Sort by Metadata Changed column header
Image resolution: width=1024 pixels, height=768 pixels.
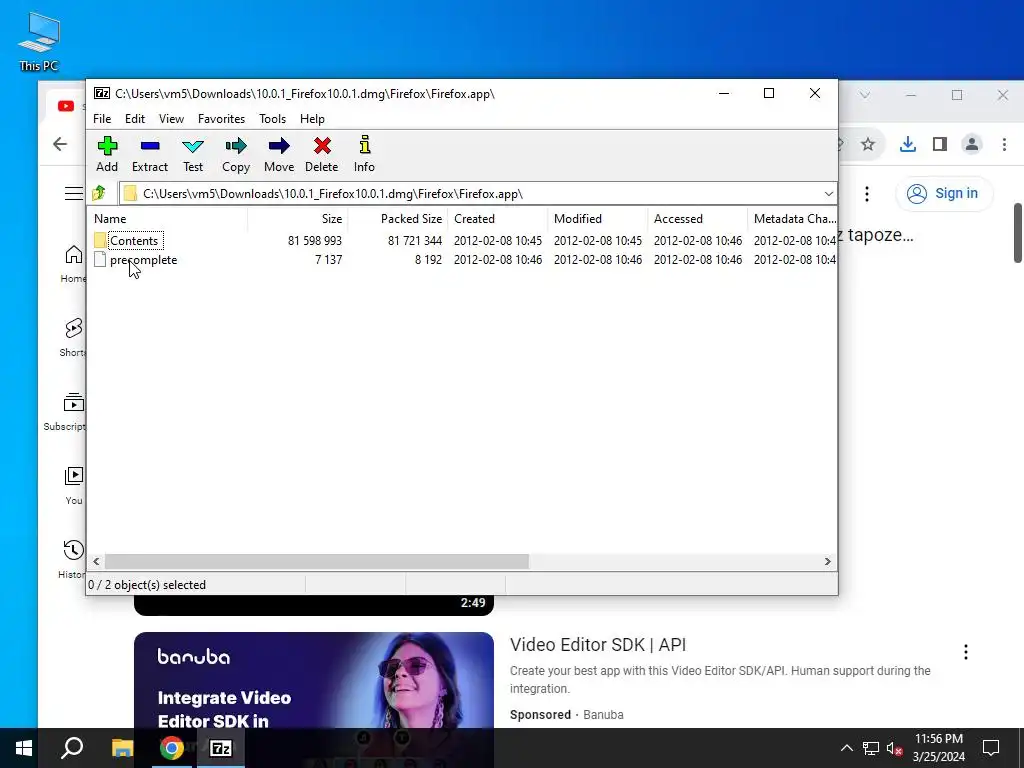pos(792,219)
